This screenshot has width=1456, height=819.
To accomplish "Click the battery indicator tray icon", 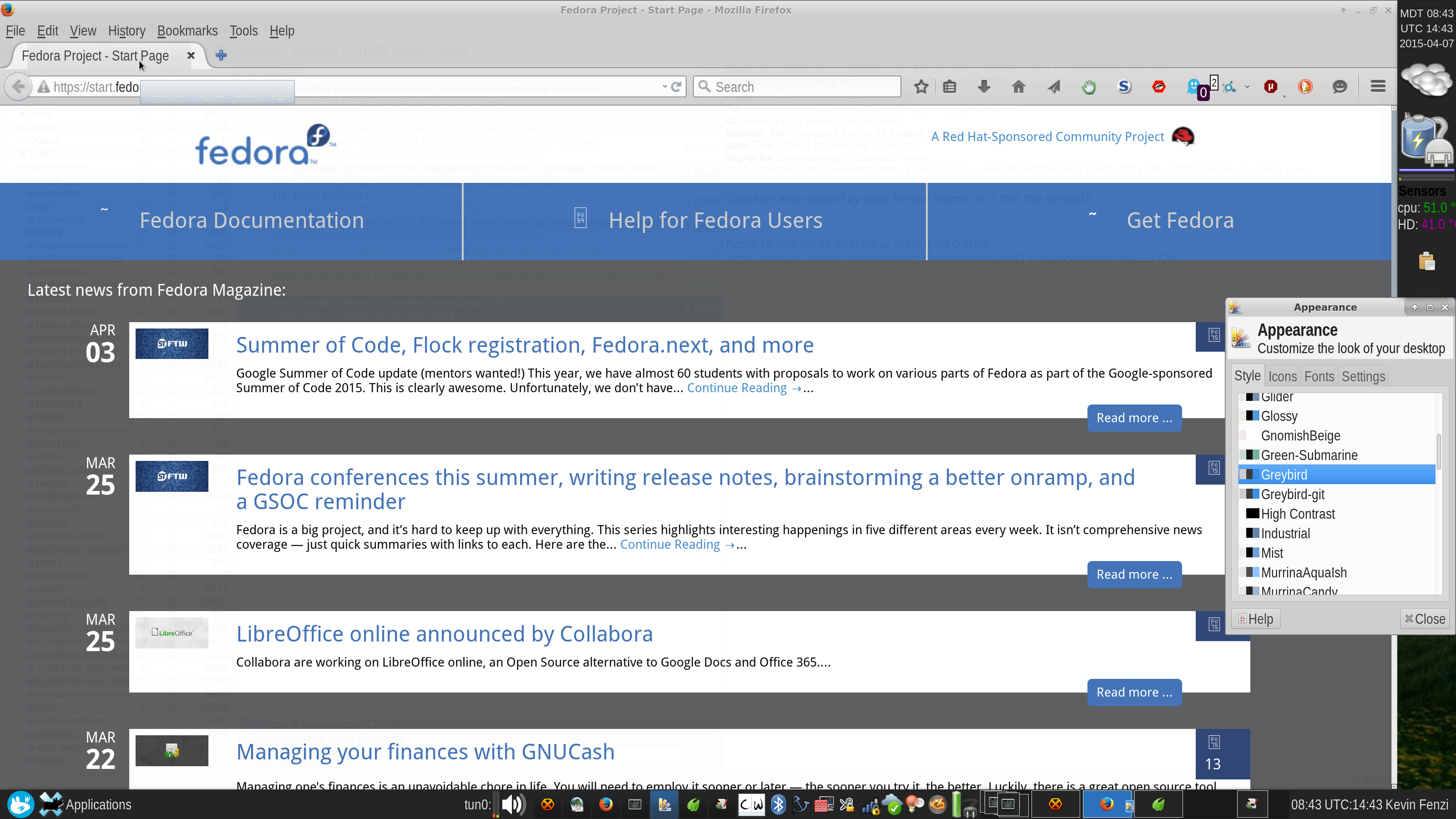I will pyautogui.click(x=956, y=804).
